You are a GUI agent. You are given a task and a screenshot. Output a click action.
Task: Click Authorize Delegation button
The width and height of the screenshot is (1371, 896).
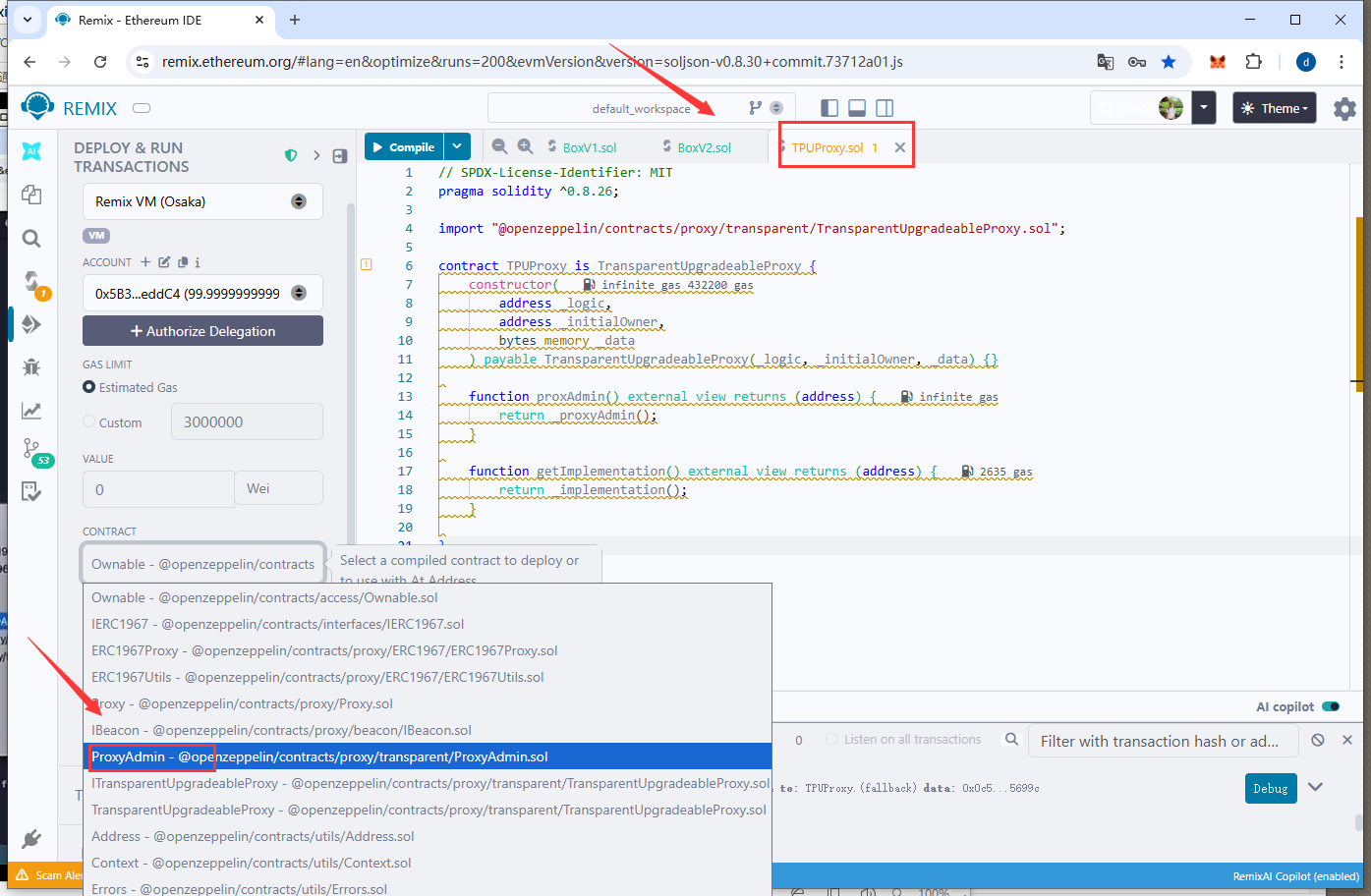point(202,331)
